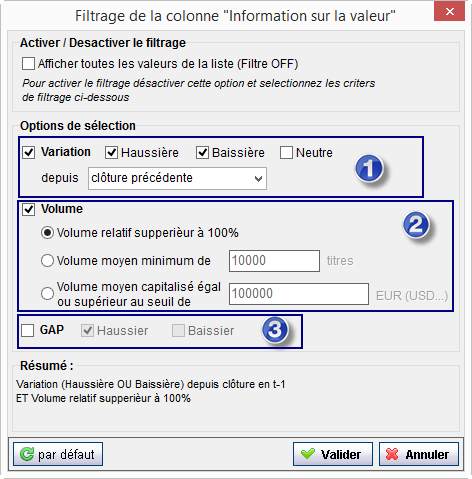Select Volume moyen minimum de radio

(x=47, y=260)
